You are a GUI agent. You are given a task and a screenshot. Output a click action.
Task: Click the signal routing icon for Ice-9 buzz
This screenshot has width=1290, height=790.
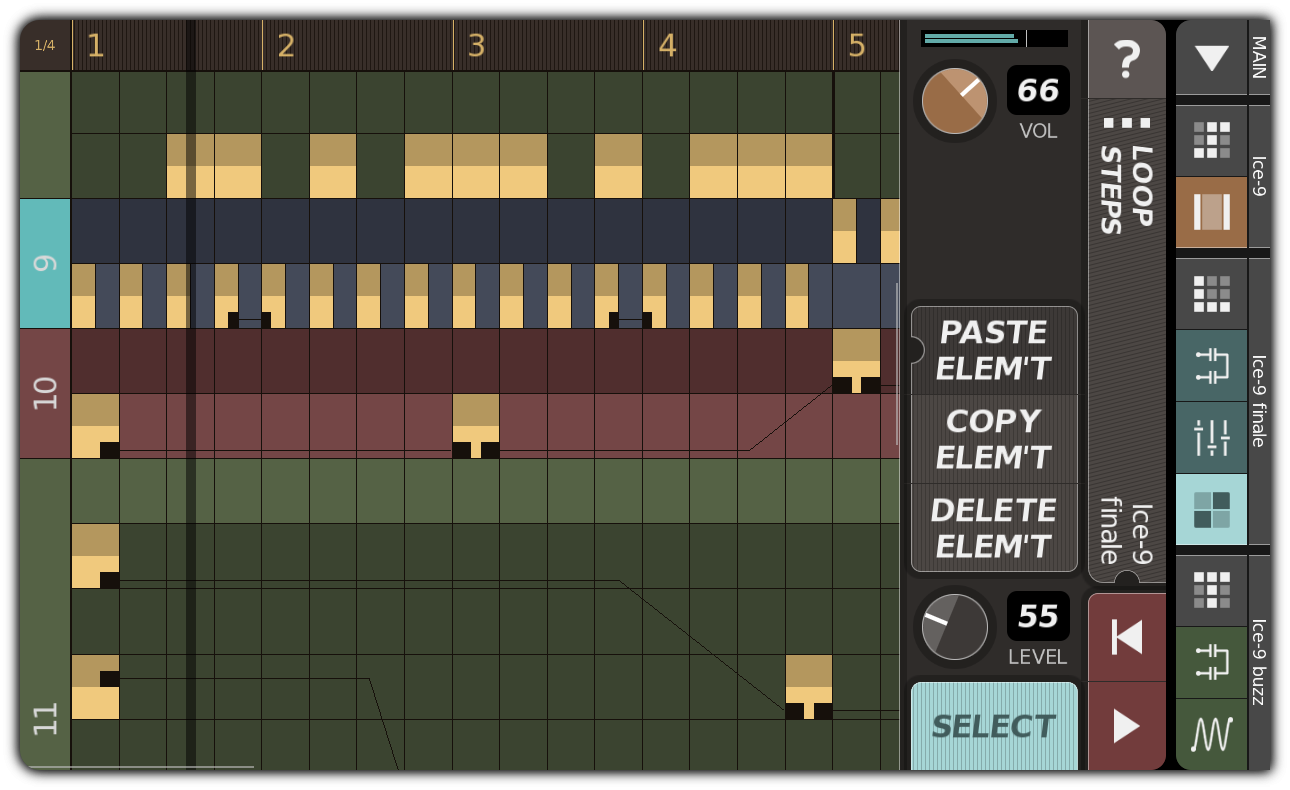1211,661
